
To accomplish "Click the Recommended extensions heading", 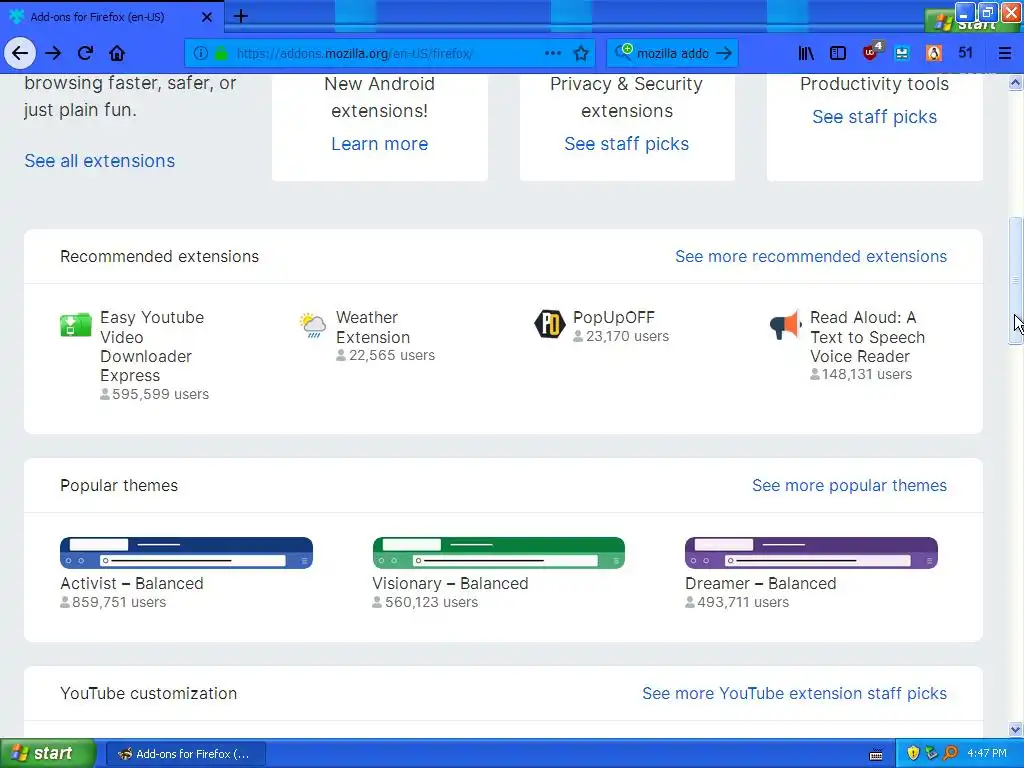I will pos(159,256).
